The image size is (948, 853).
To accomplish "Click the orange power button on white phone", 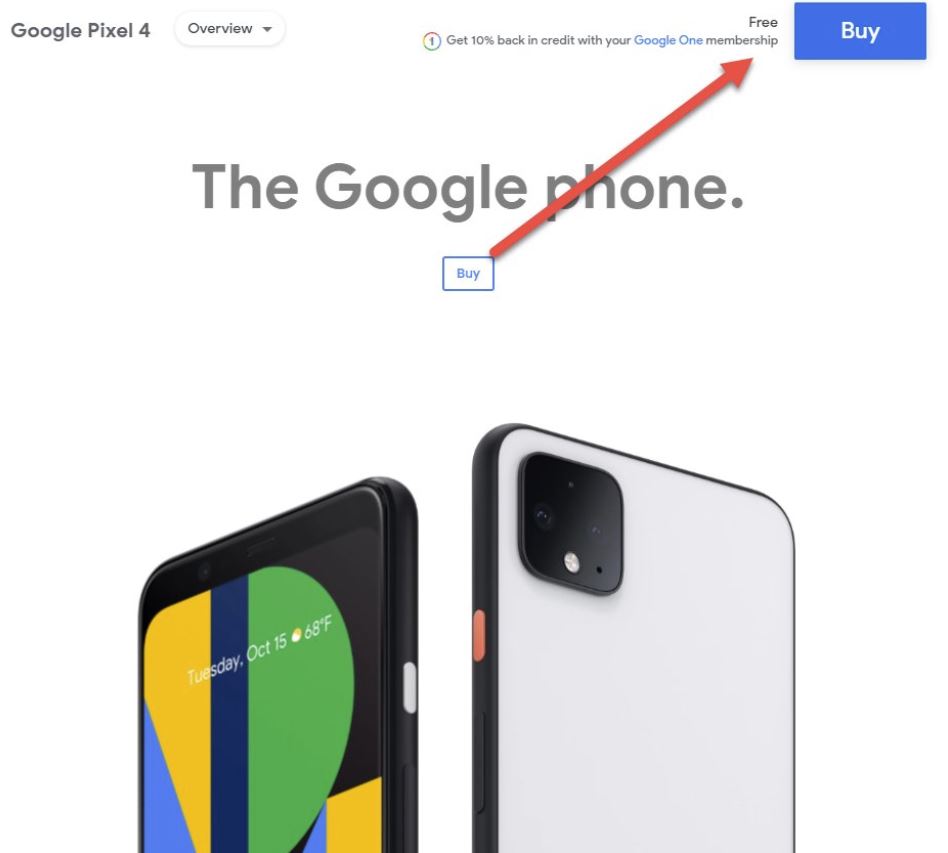I will (478, 635).
